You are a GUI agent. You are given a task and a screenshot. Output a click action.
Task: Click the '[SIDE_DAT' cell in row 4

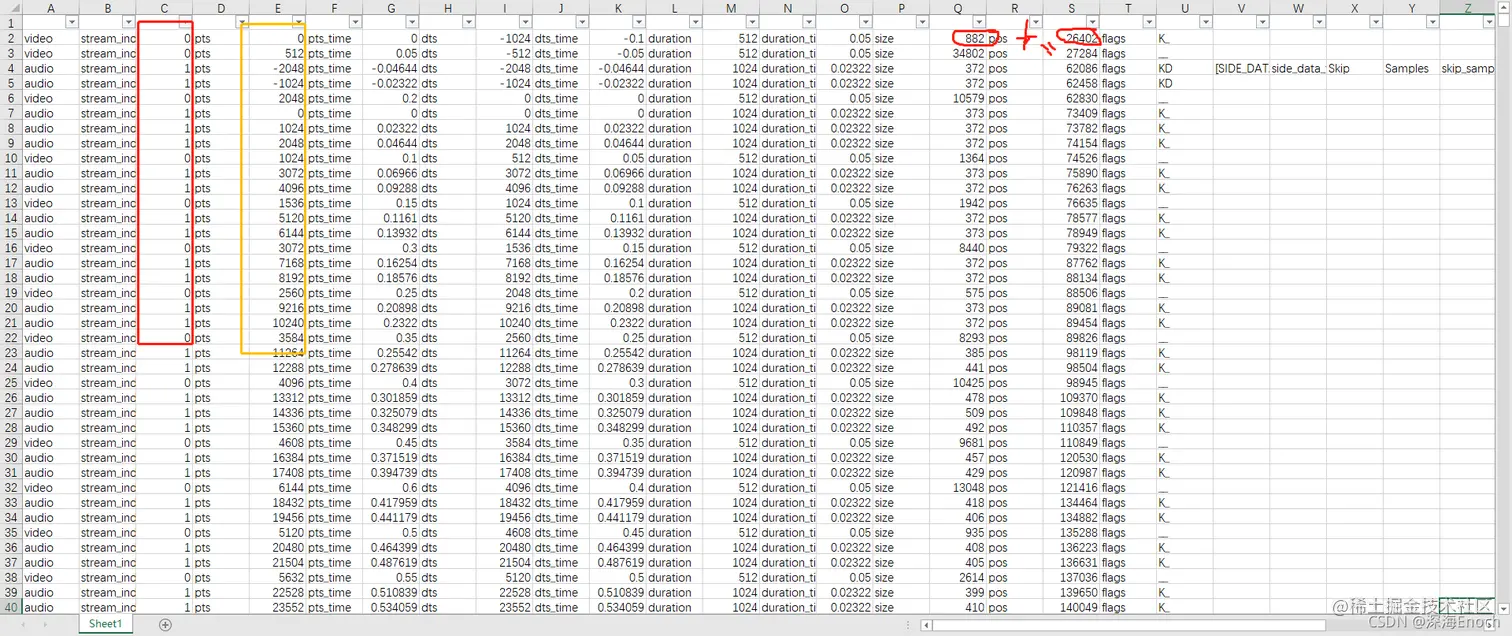[x=1242, y=69]
